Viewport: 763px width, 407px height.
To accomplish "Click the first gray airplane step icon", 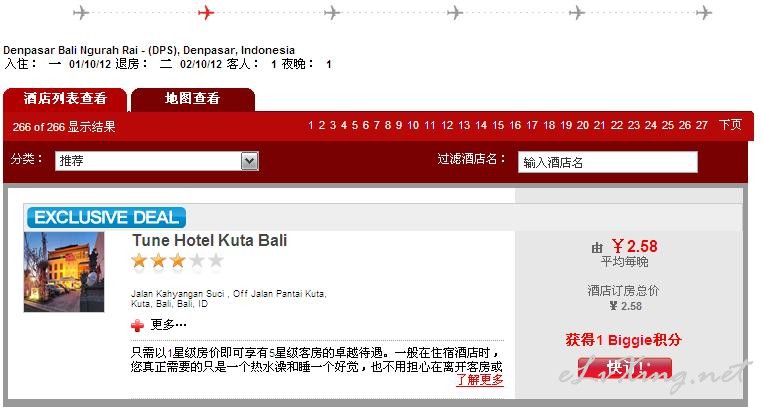I will [81, 12].
